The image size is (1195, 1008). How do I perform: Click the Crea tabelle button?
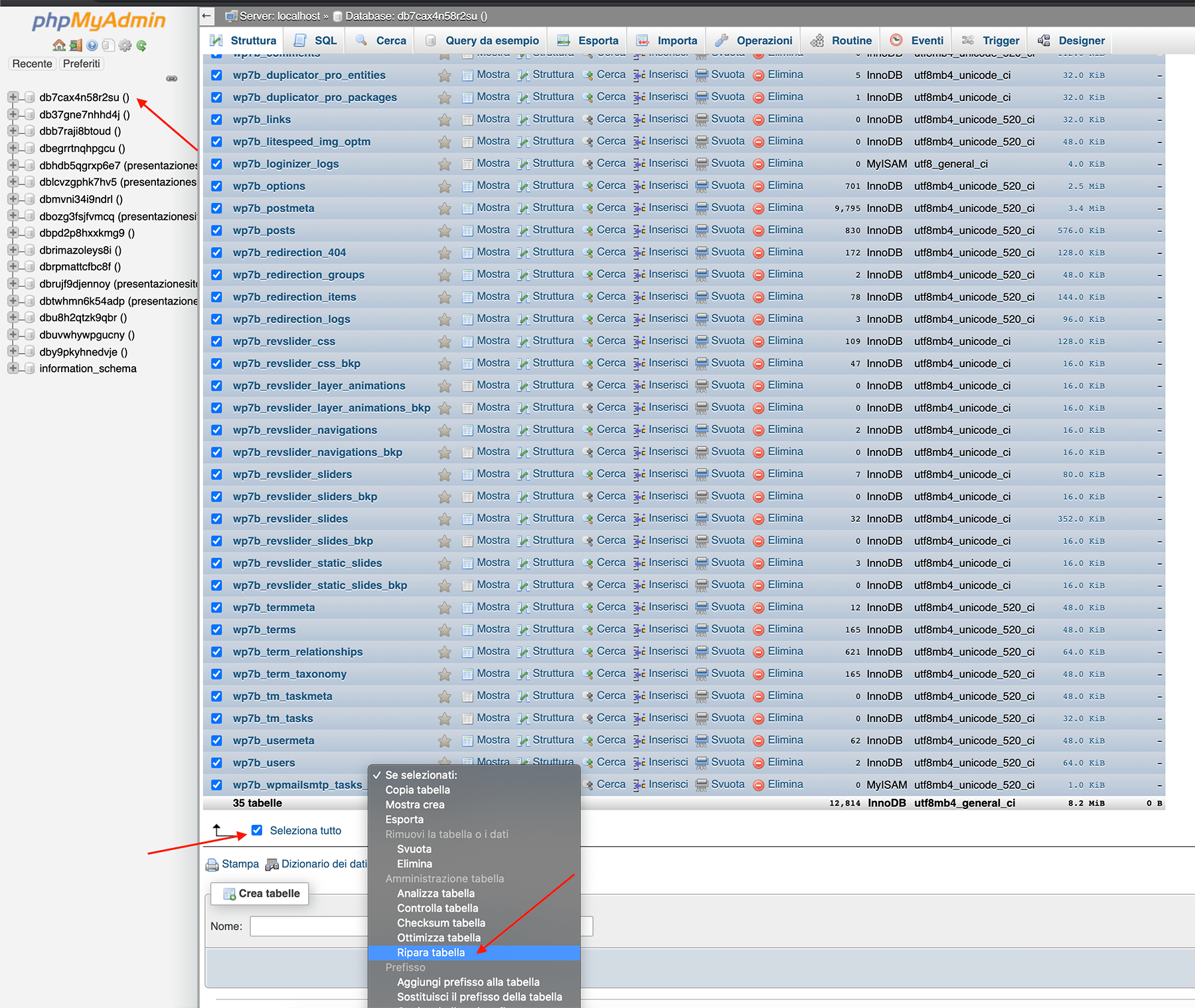tap(260, 893)
